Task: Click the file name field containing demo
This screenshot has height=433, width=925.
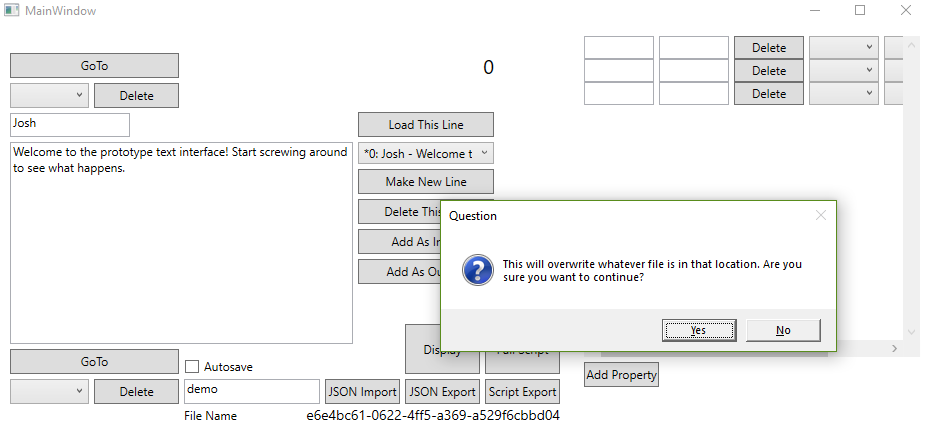Action: pyautogui.click(x=251, y=391)
